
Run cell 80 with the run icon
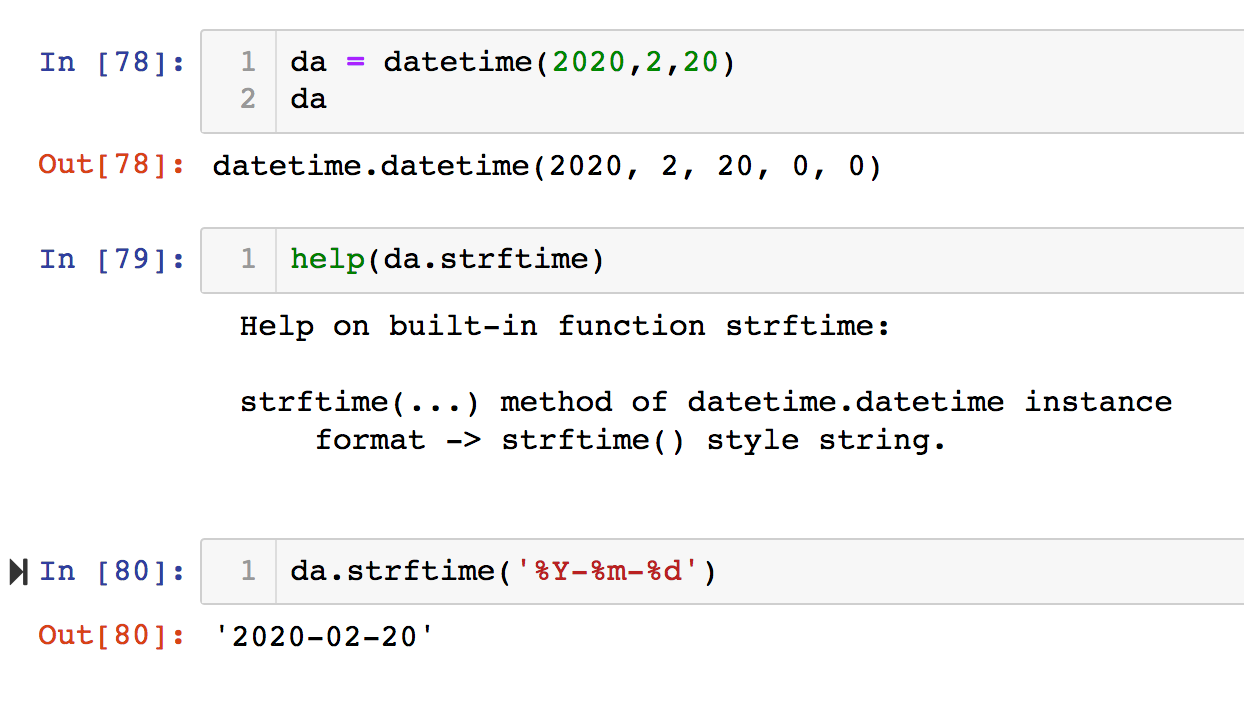click(x=18, y=572)
